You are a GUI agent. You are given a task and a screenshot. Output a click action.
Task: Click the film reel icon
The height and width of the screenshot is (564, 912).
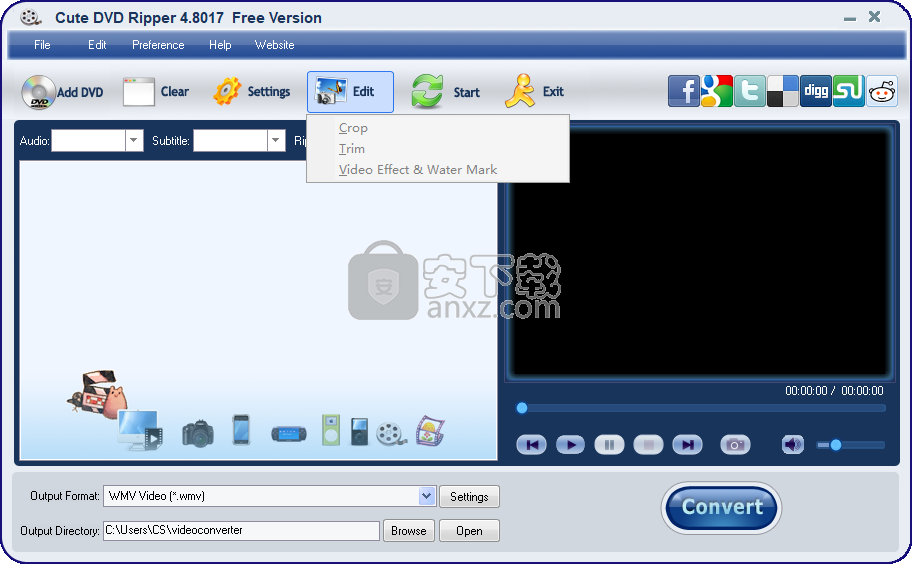(391, 434)
